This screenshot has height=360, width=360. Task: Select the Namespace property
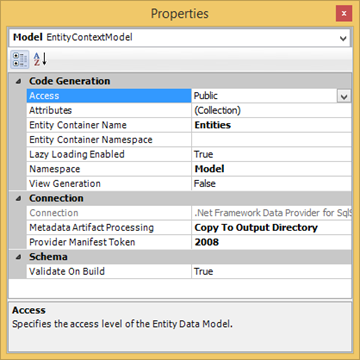coord(109,169)
